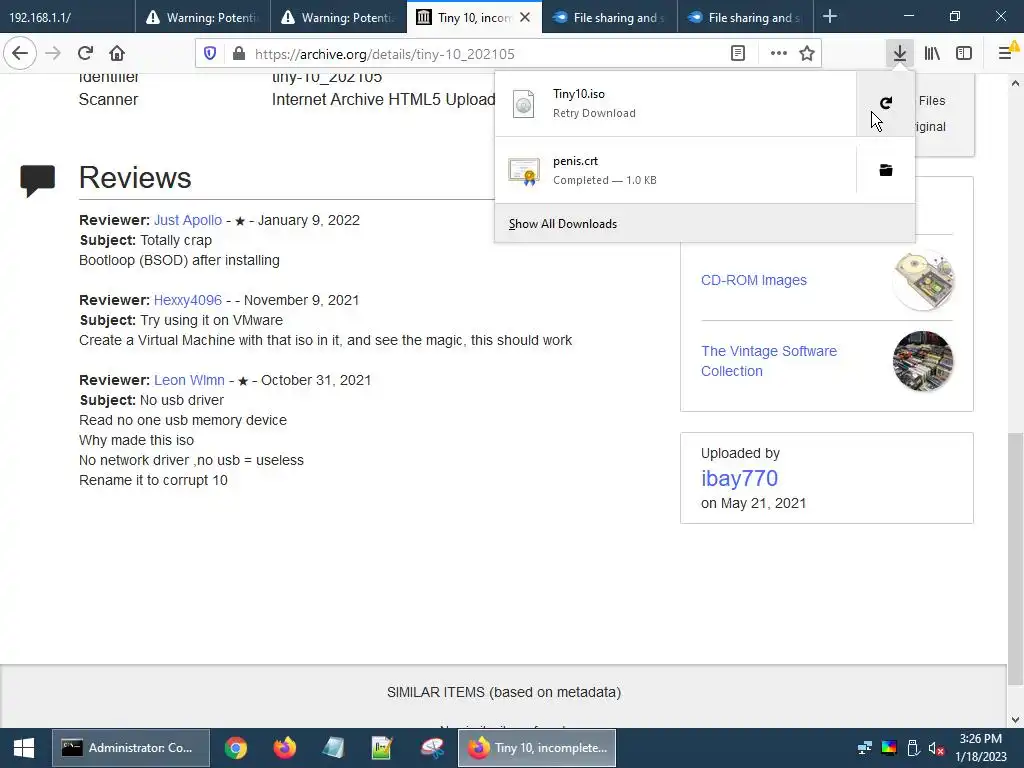Click the Reviews heading
Viewport: 1024px width, 768px height.
135,178
